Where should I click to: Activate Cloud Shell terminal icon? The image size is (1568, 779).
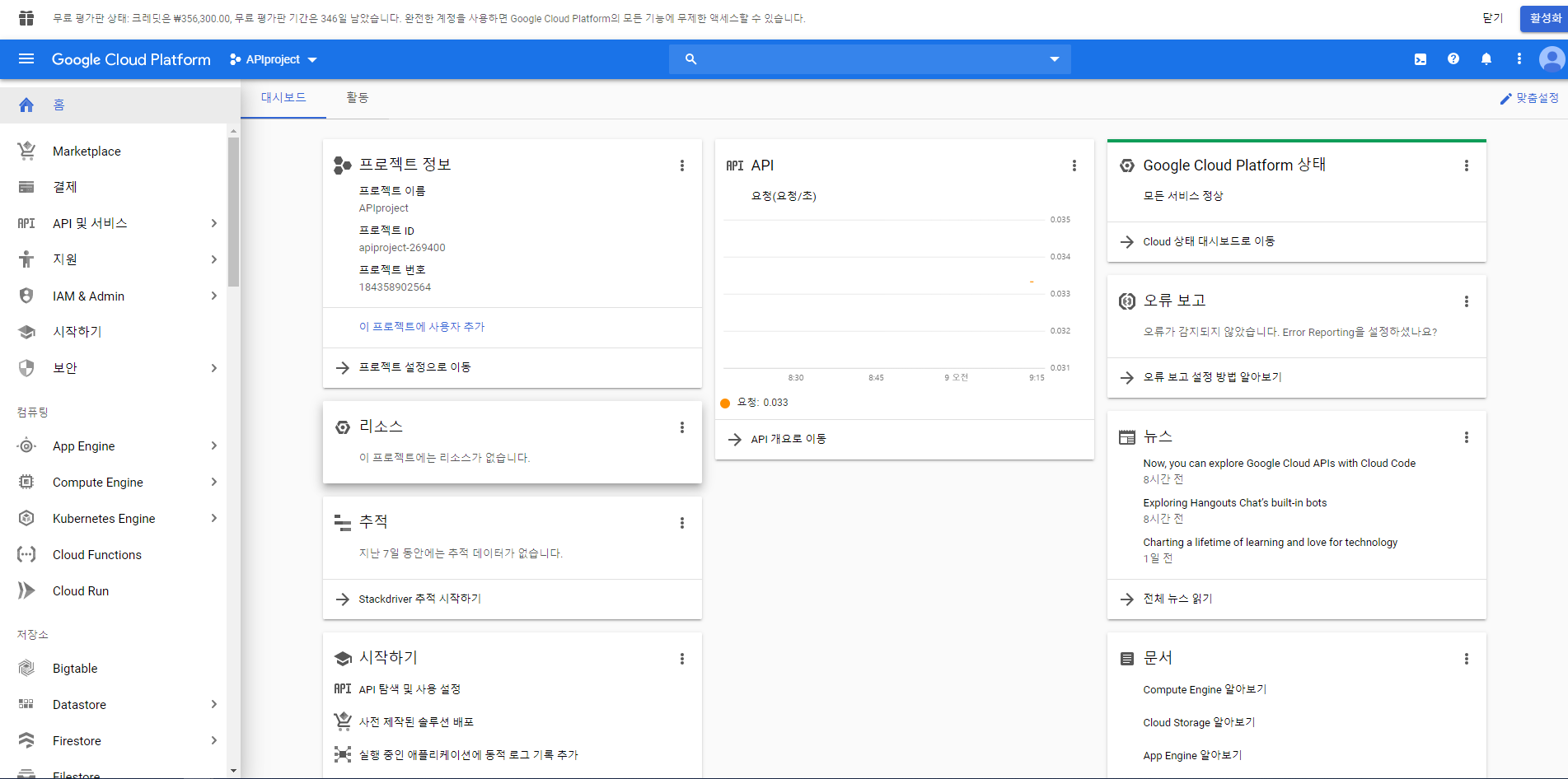[x=1421, y=59]
